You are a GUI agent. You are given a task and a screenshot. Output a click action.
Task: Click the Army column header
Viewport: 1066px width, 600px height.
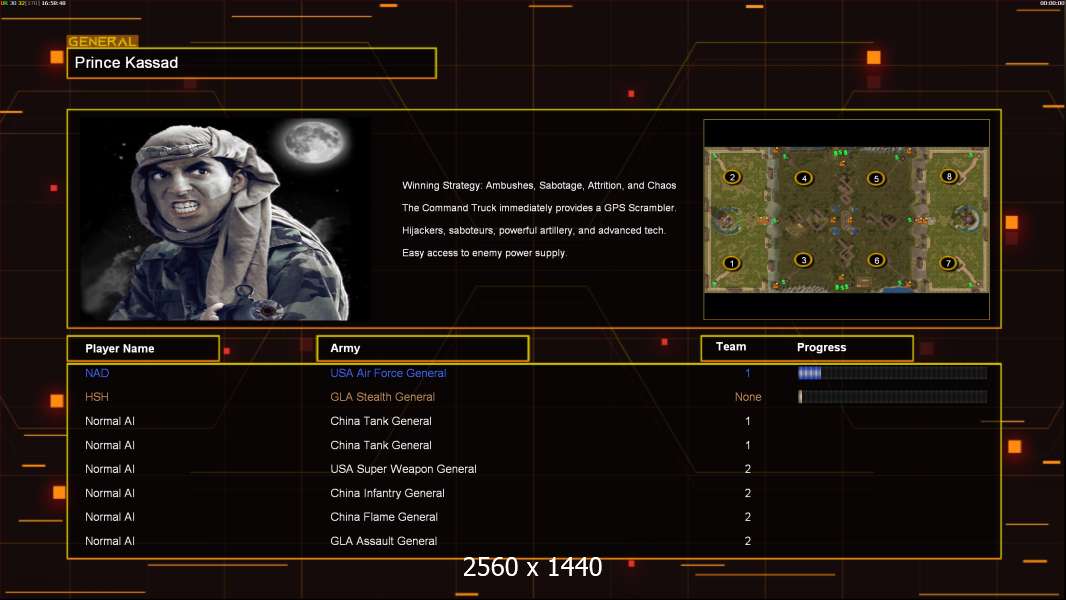[x=422, y=348]
